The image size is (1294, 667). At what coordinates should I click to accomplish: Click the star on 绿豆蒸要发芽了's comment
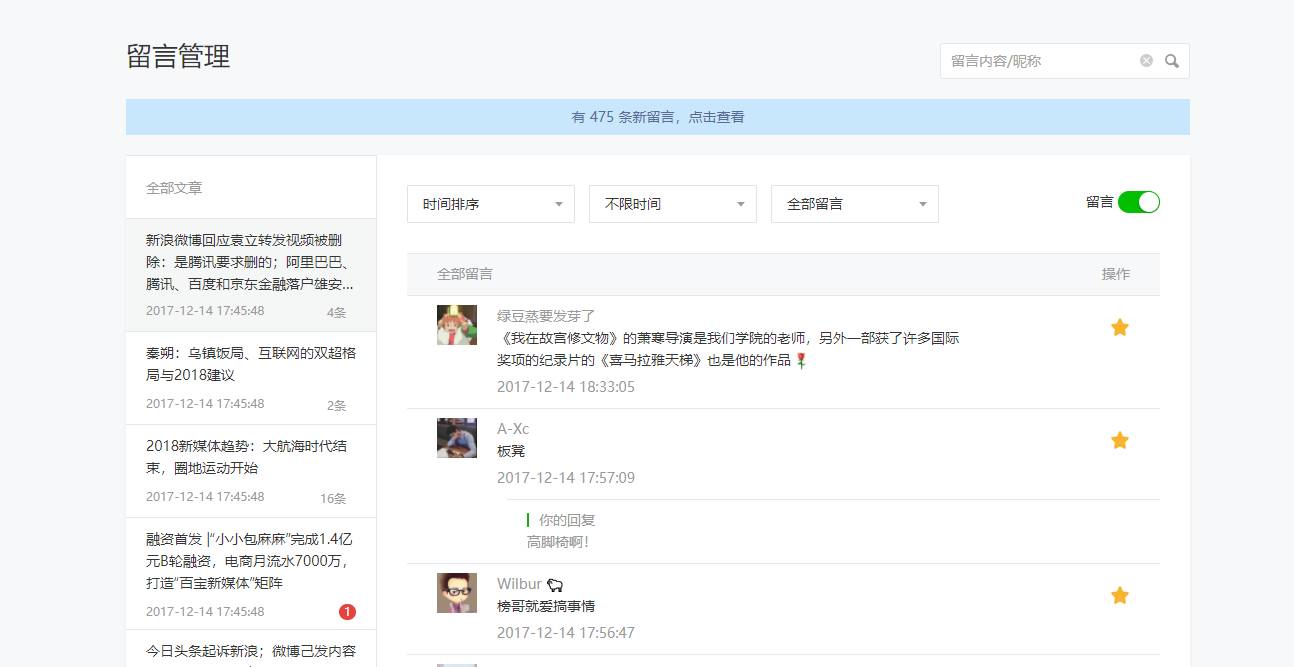(x=1120, y=328)
